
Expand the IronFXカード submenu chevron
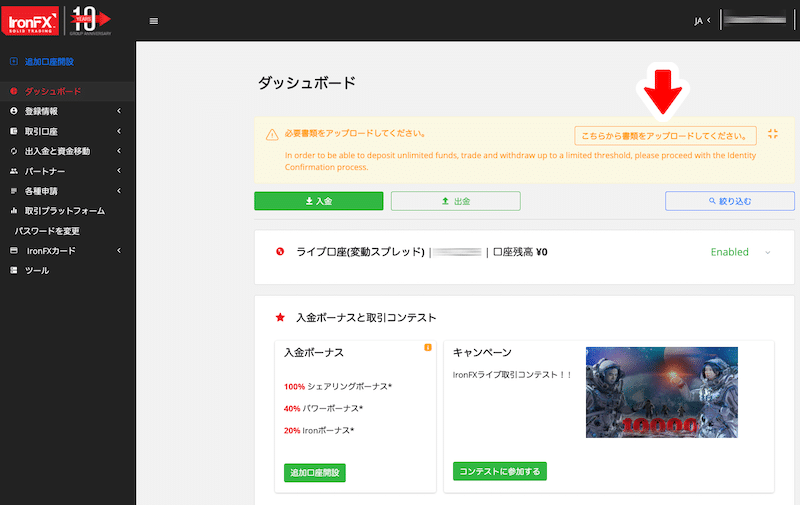click(119, 250)
